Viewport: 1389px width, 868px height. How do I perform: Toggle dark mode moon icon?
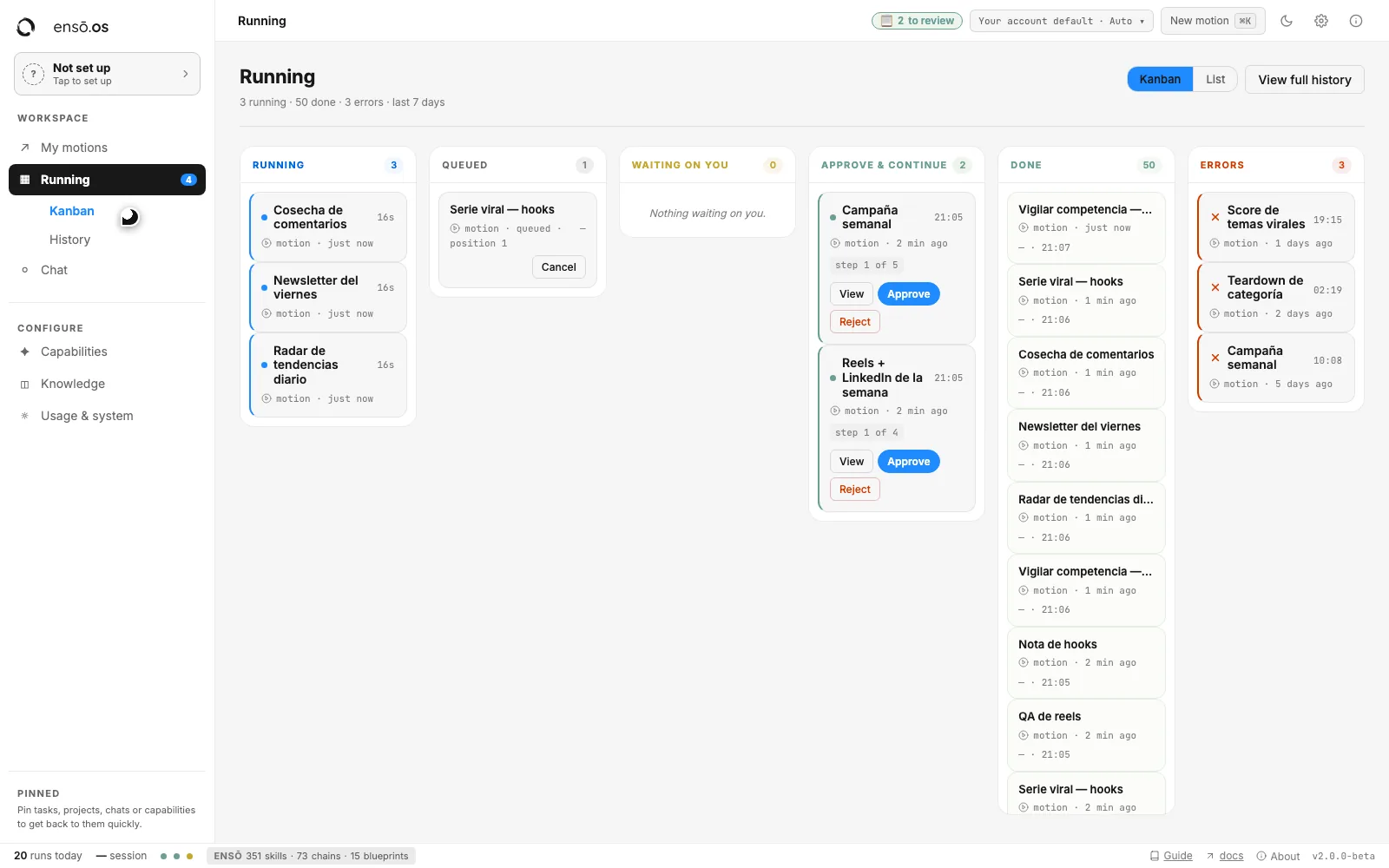pos(1287,21)
